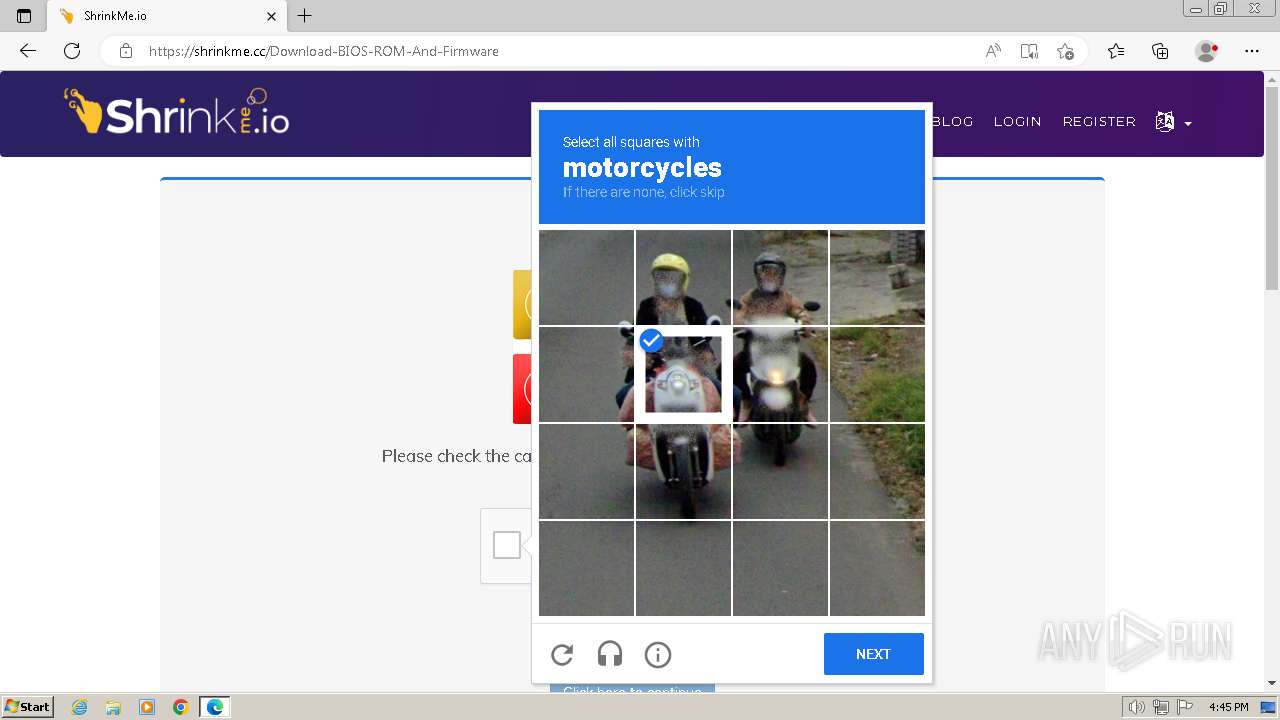Open media player from taskbar
This screenshot has width=1280, height=720.
[147, 707]
